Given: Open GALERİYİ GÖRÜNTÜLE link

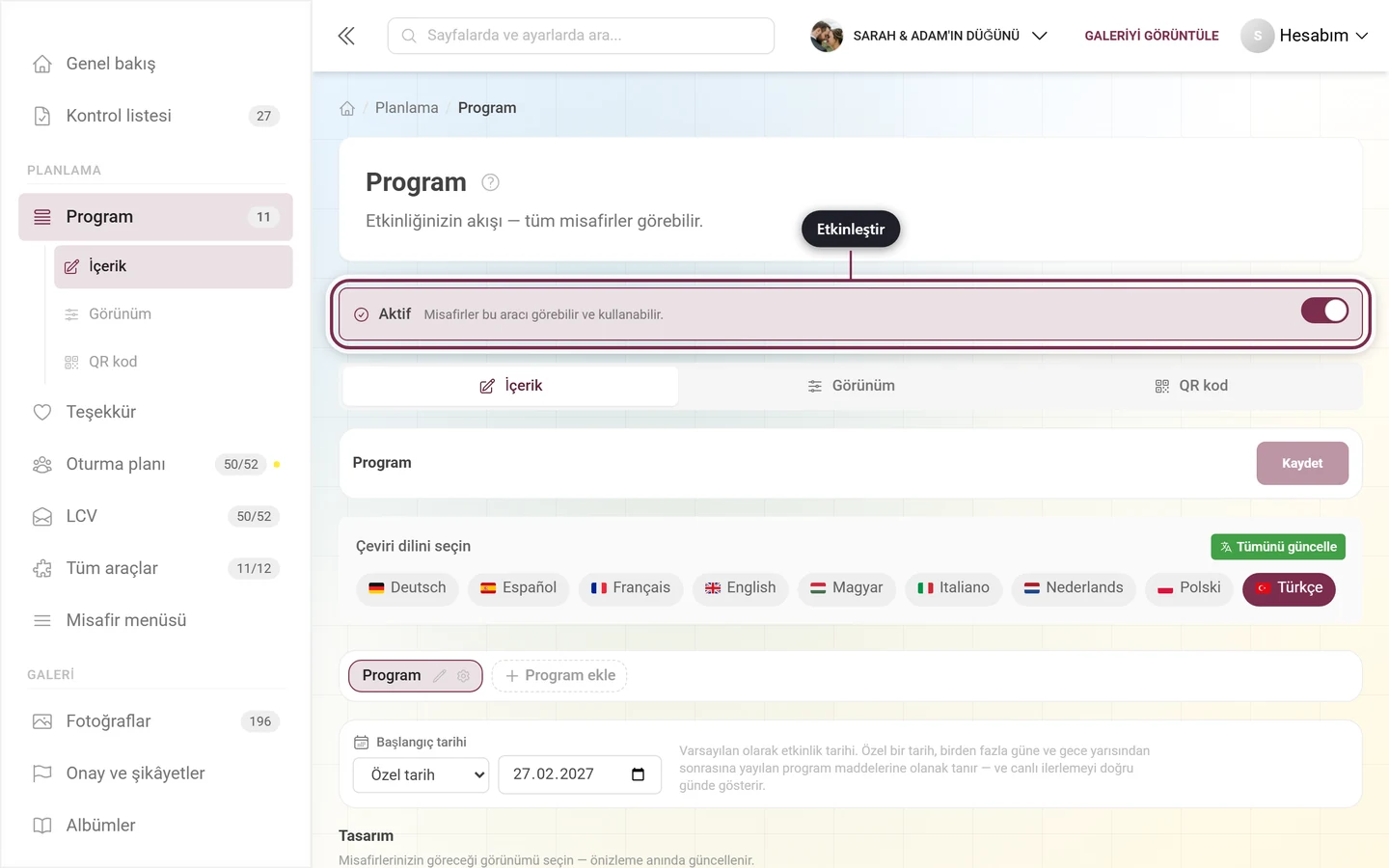Looking at the screenshot, I should pyautogui.click(x=1152, y=36).
